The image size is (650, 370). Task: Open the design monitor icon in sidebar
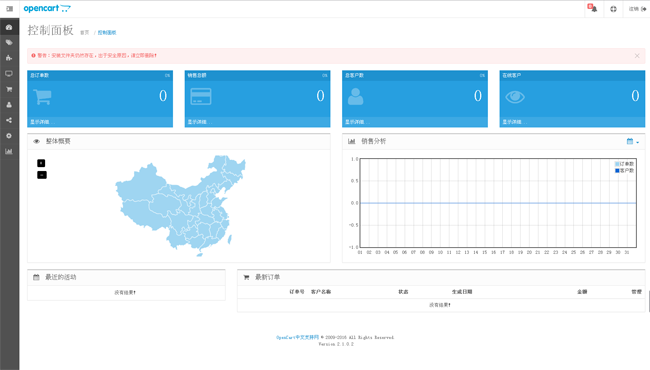[9, 74]
